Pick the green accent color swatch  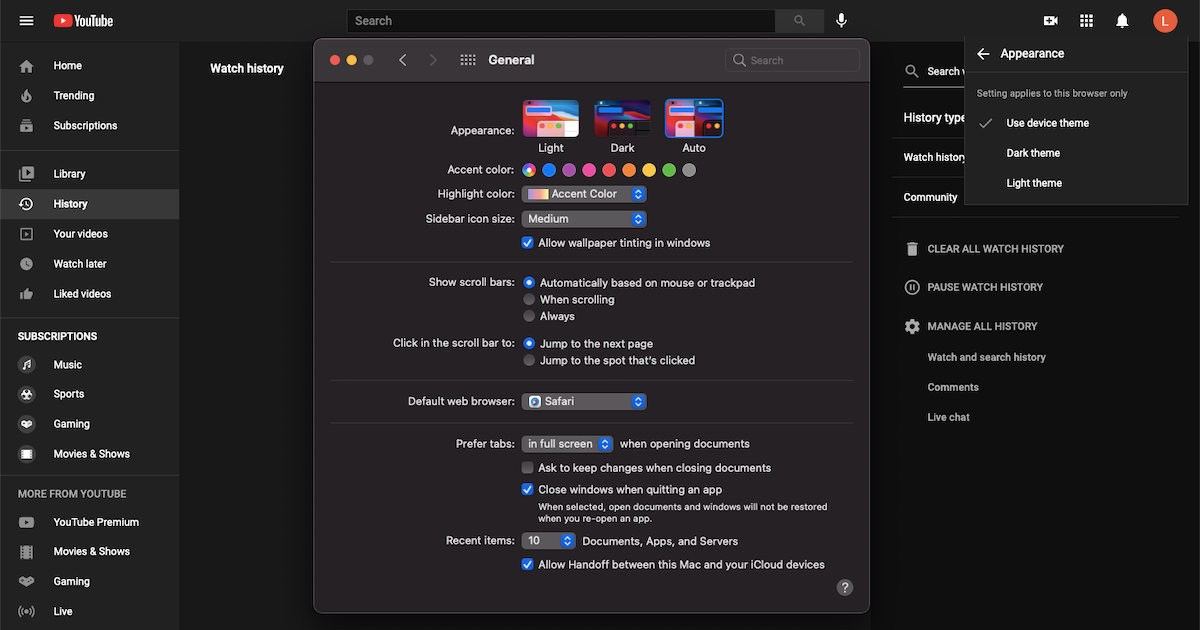pyautogui.click(x=668, y=170)
